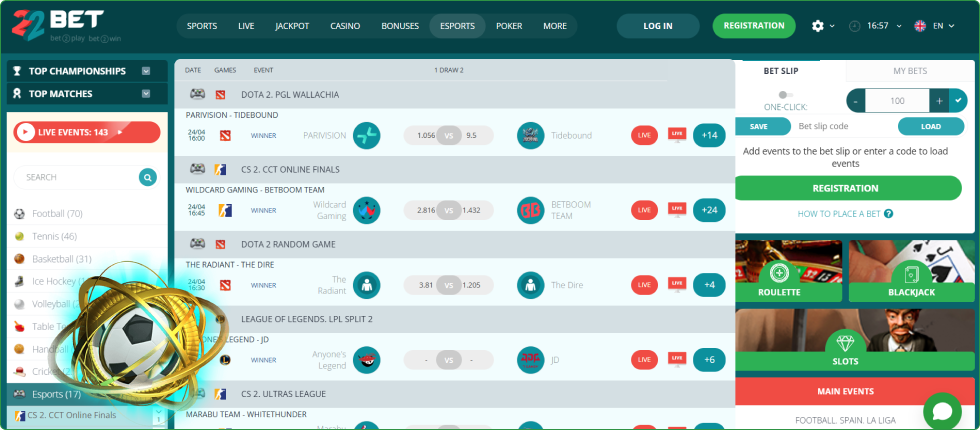Open live stream monitor for Anyone's Legend match
The width and height of the screenshot is (980, 430).
pos(676,359)
